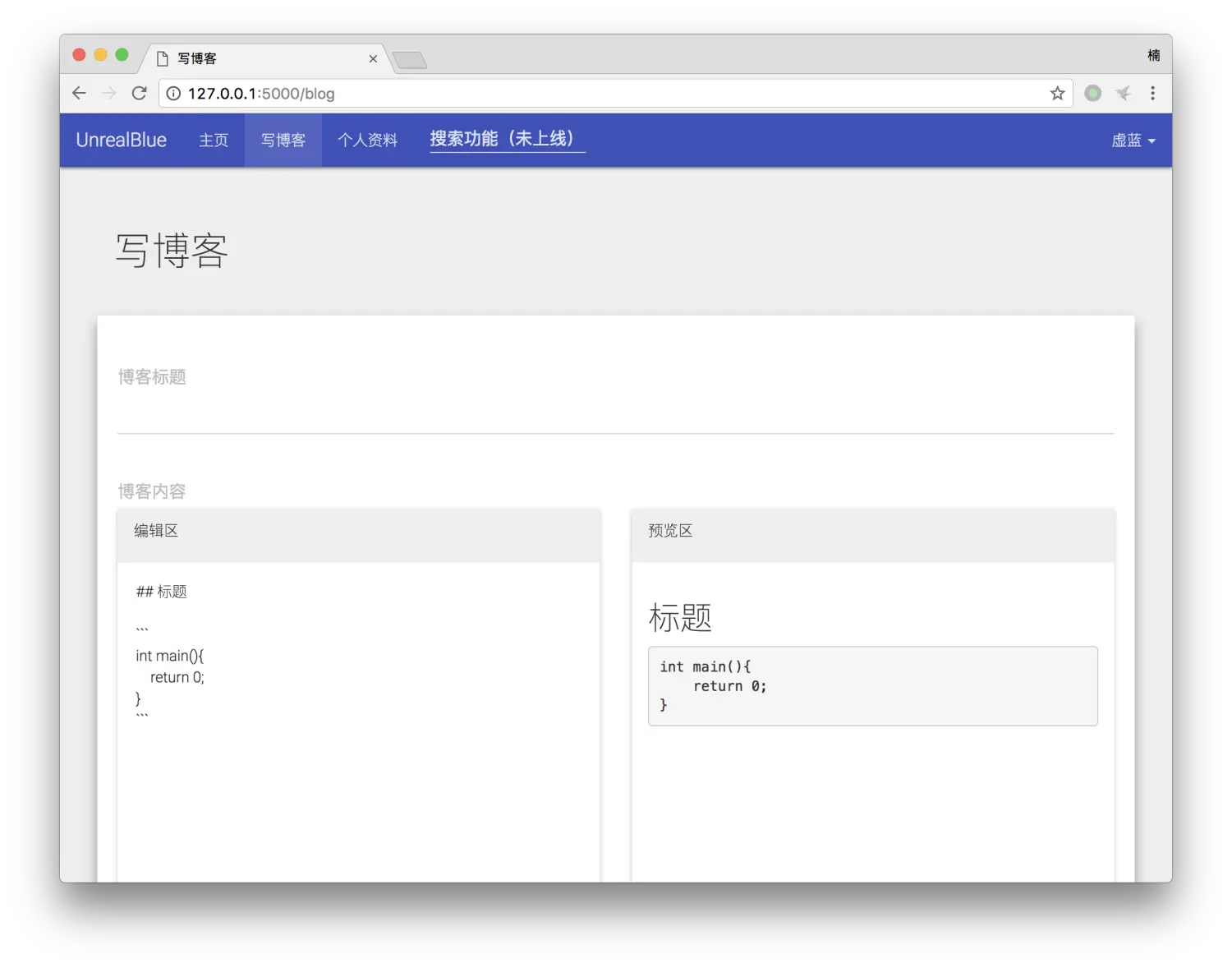1232x968 pixels.
Task: Select the 'int main(){' line in editor
Action: [170, 656]
